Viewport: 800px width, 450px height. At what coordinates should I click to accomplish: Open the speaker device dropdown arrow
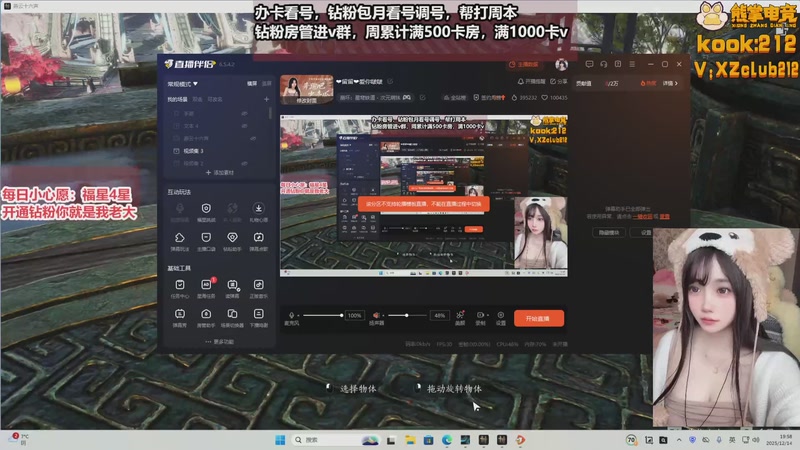point(384,315)
